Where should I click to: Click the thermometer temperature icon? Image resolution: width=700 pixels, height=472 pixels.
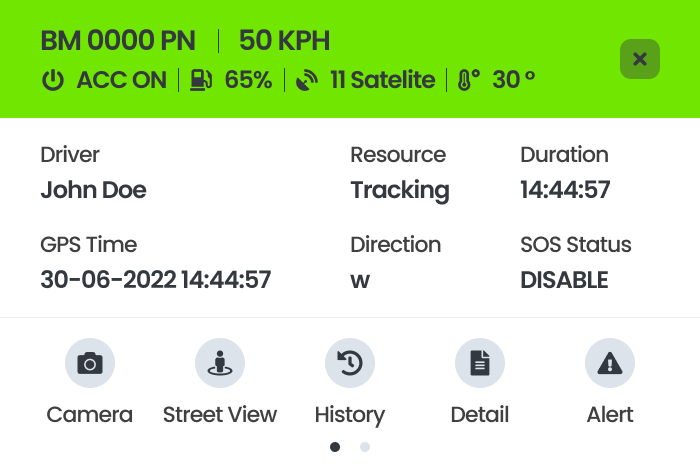466,80
